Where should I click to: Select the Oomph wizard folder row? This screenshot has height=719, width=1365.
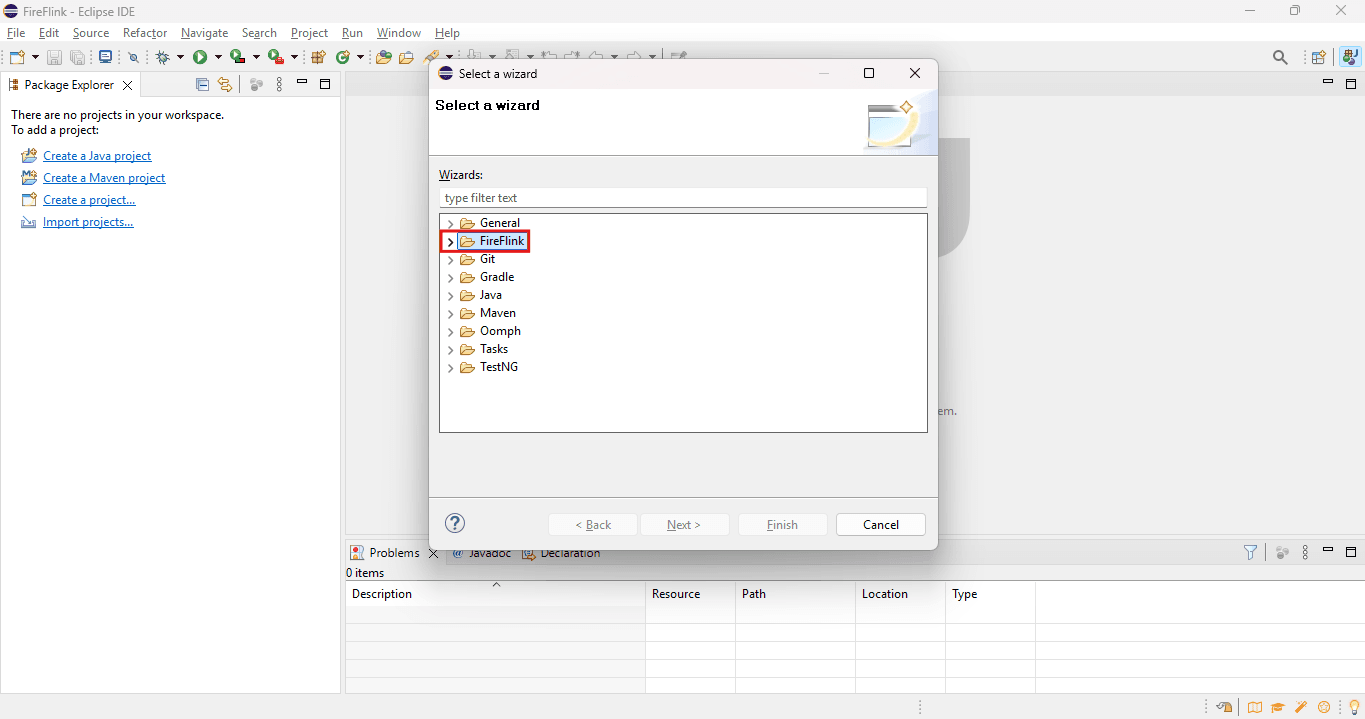[490, 331]
